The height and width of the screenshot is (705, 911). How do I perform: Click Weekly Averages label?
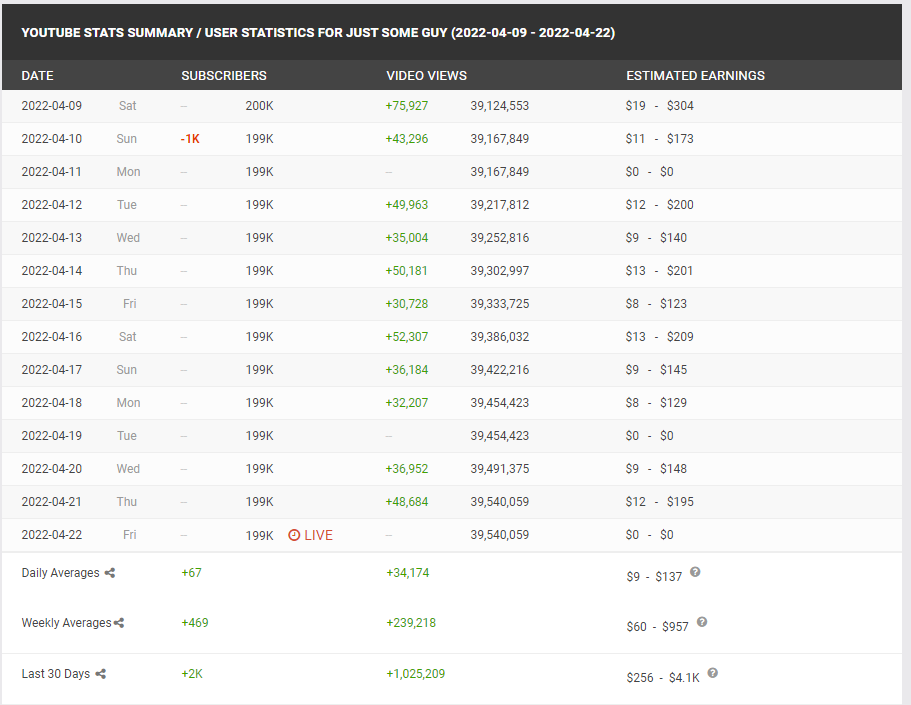pos(66,623)
